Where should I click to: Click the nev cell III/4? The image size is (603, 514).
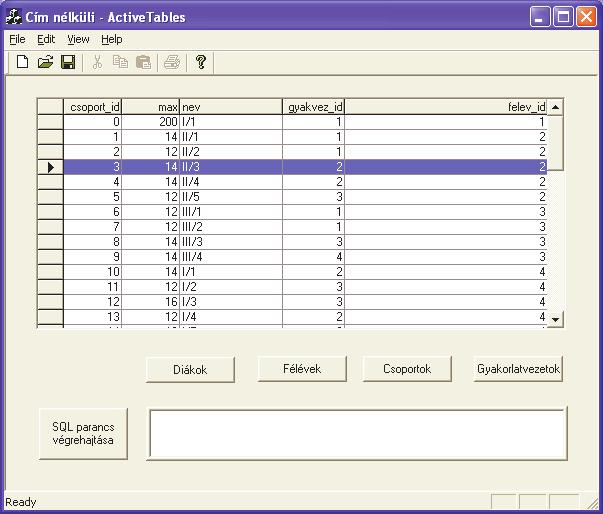(x=231, y=257)
